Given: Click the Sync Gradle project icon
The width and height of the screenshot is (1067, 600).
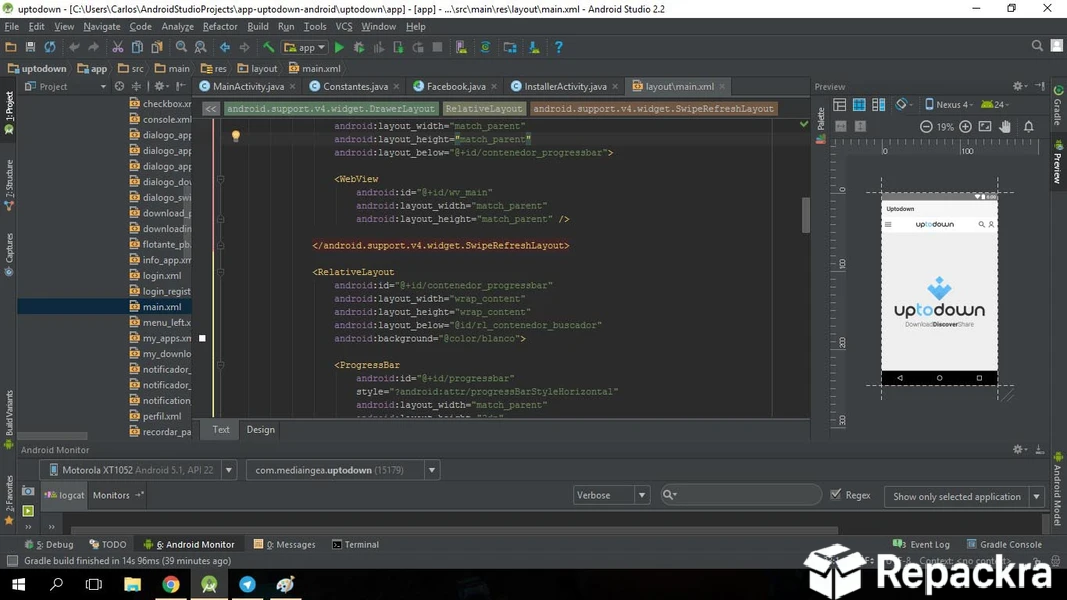Looking at the screenshot, I should tap(485, 47).
